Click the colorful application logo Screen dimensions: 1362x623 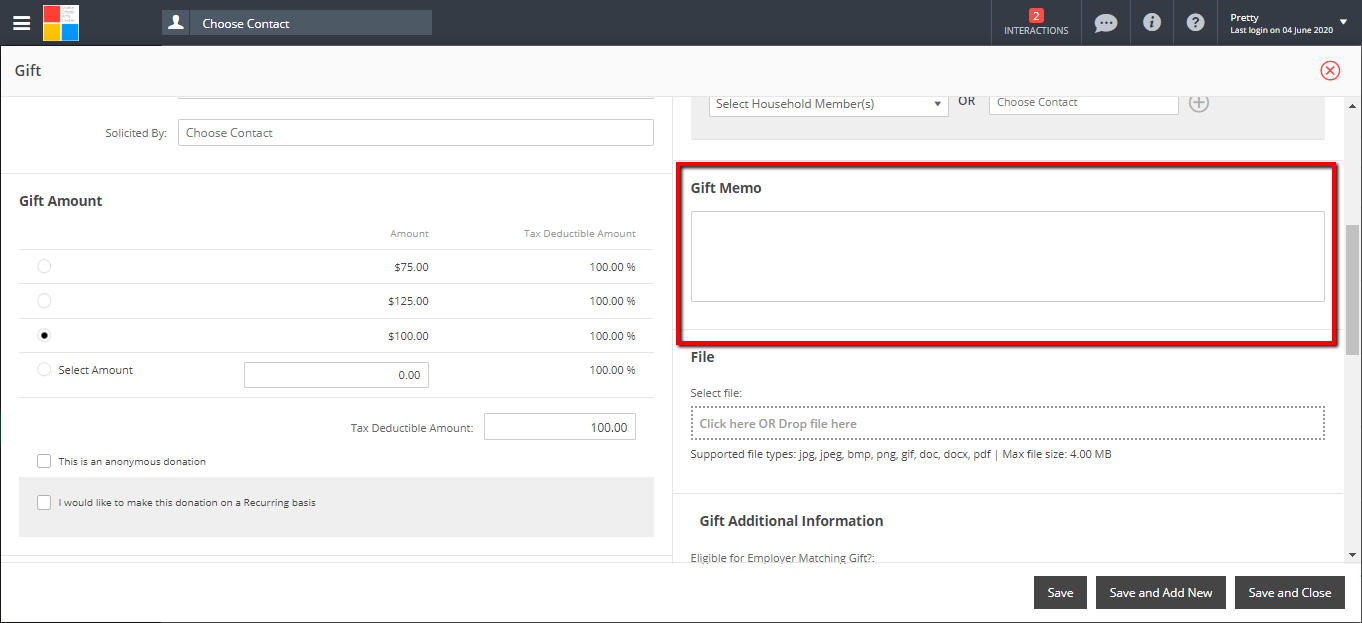point(61,23)
